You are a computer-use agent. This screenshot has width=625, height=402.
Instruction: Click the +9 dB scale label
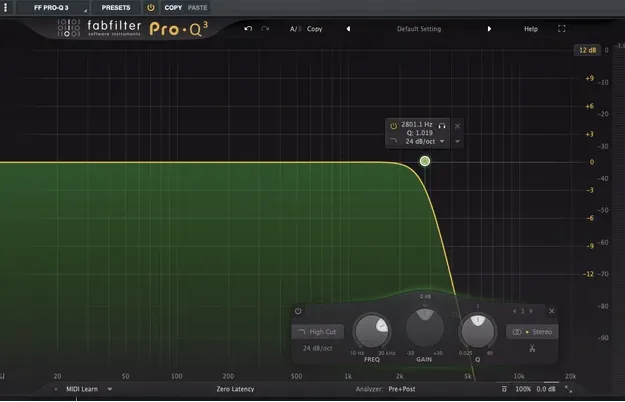tap(590, 78)
